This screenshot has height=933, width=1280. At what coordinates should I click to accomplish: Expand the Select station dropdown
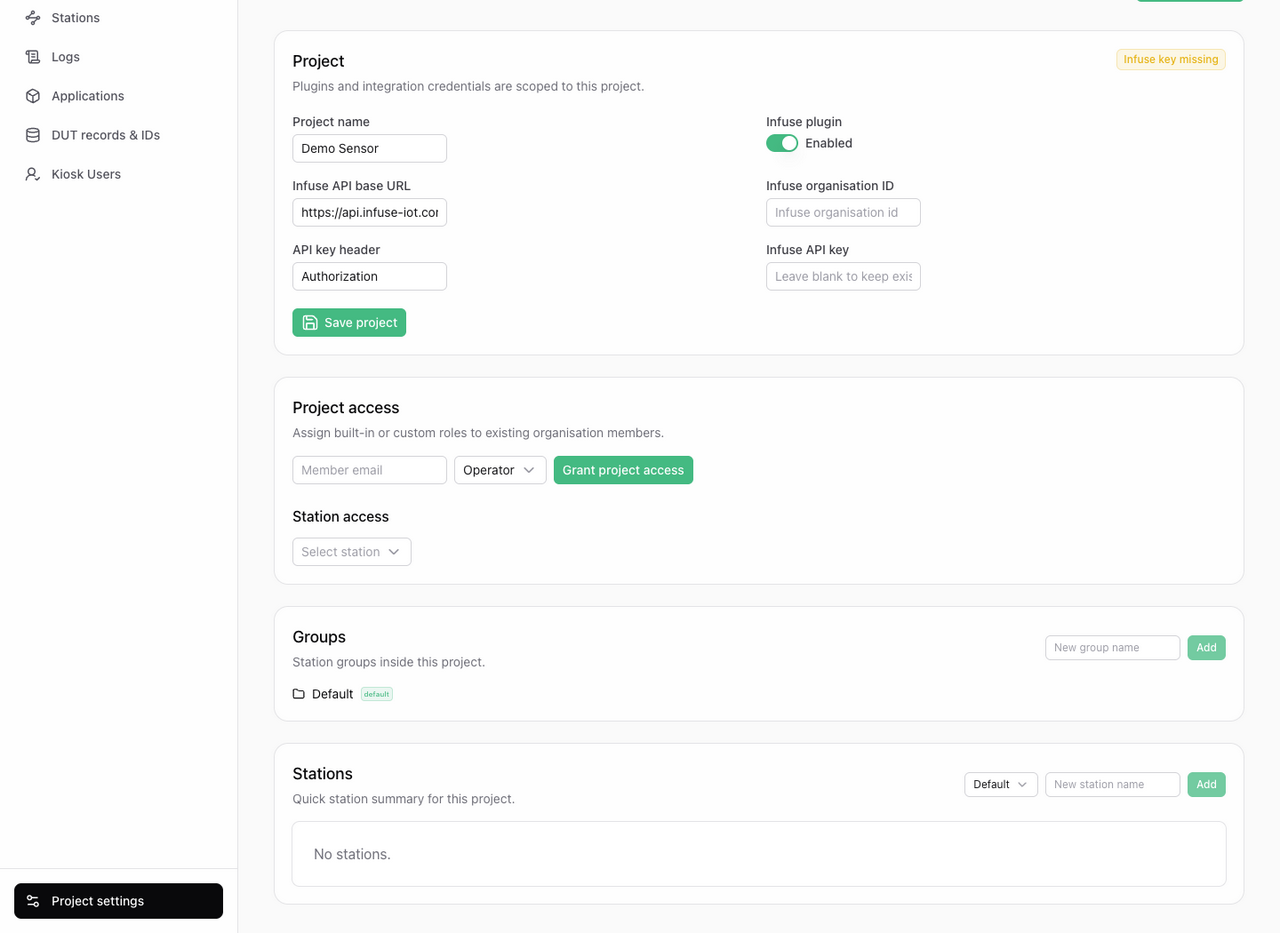coord(352,552)
